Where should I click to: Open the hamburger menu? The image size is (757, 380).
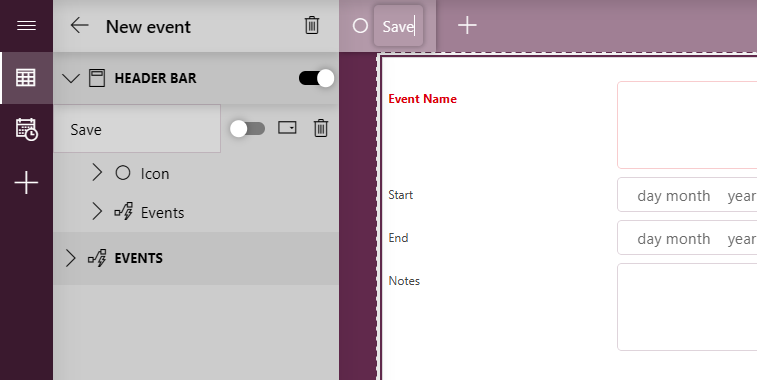pos(26,25)
